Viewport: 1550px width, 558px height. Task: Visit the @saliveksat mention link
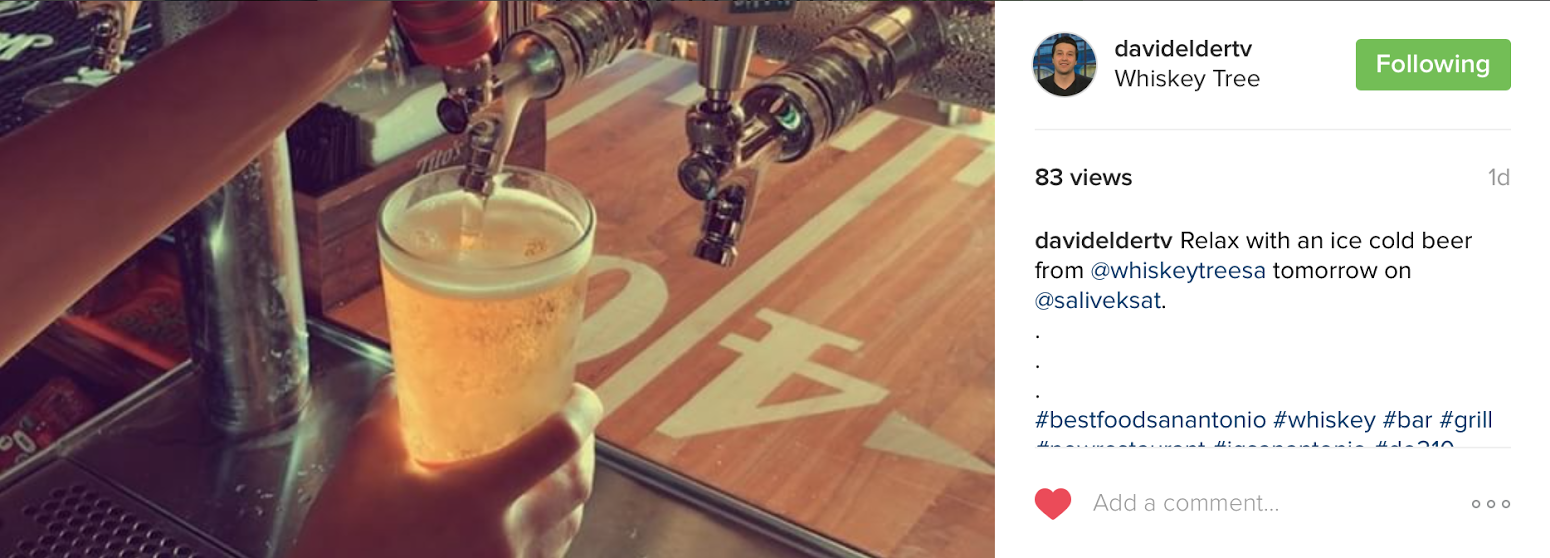pos(1098,300)
